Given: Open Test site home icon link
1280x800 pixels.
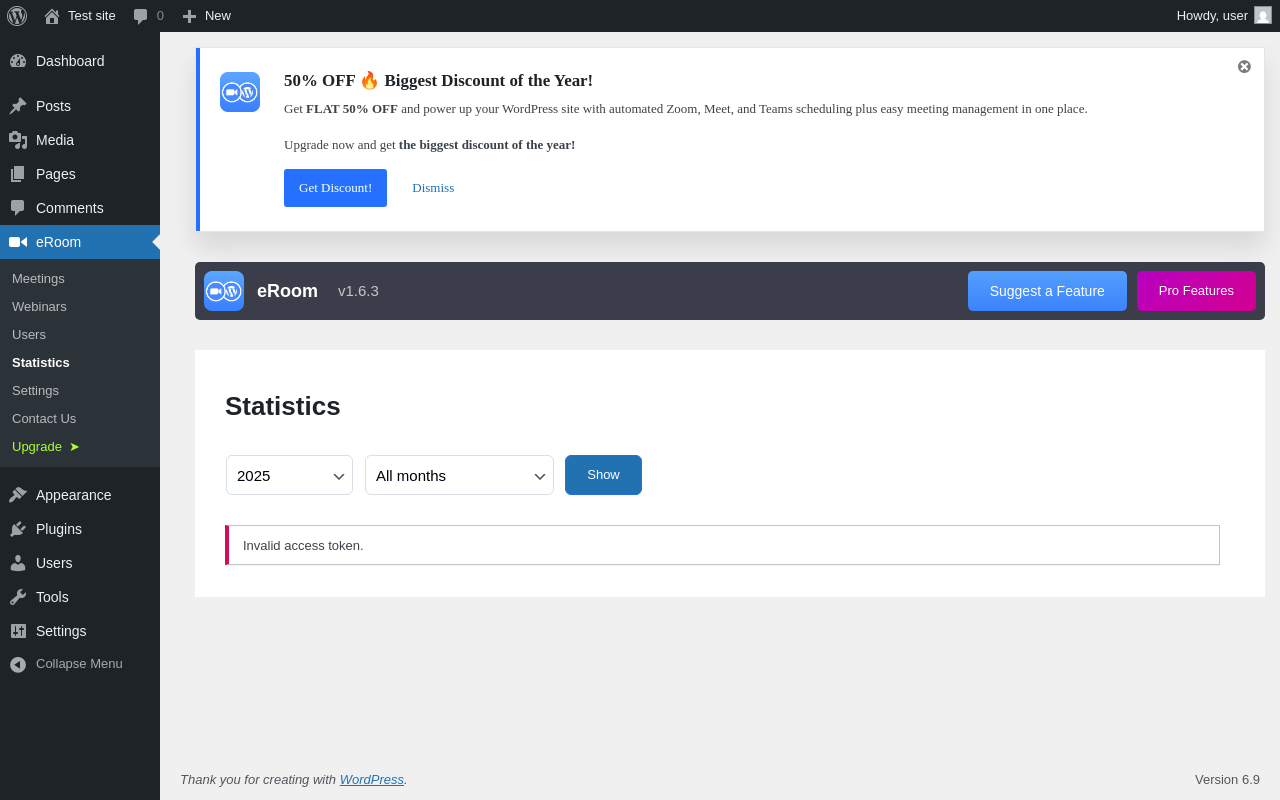Looking at the screenshot, I should 52,16.
